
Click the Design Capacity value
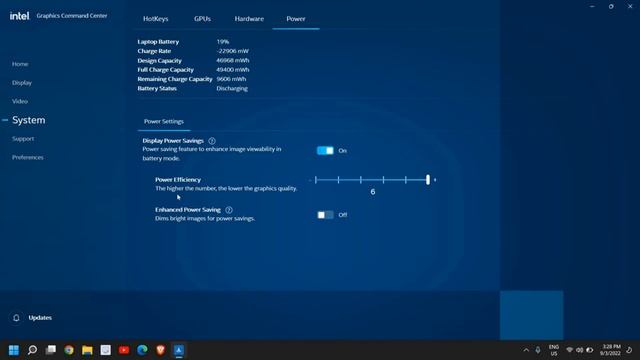click(233, 60)
